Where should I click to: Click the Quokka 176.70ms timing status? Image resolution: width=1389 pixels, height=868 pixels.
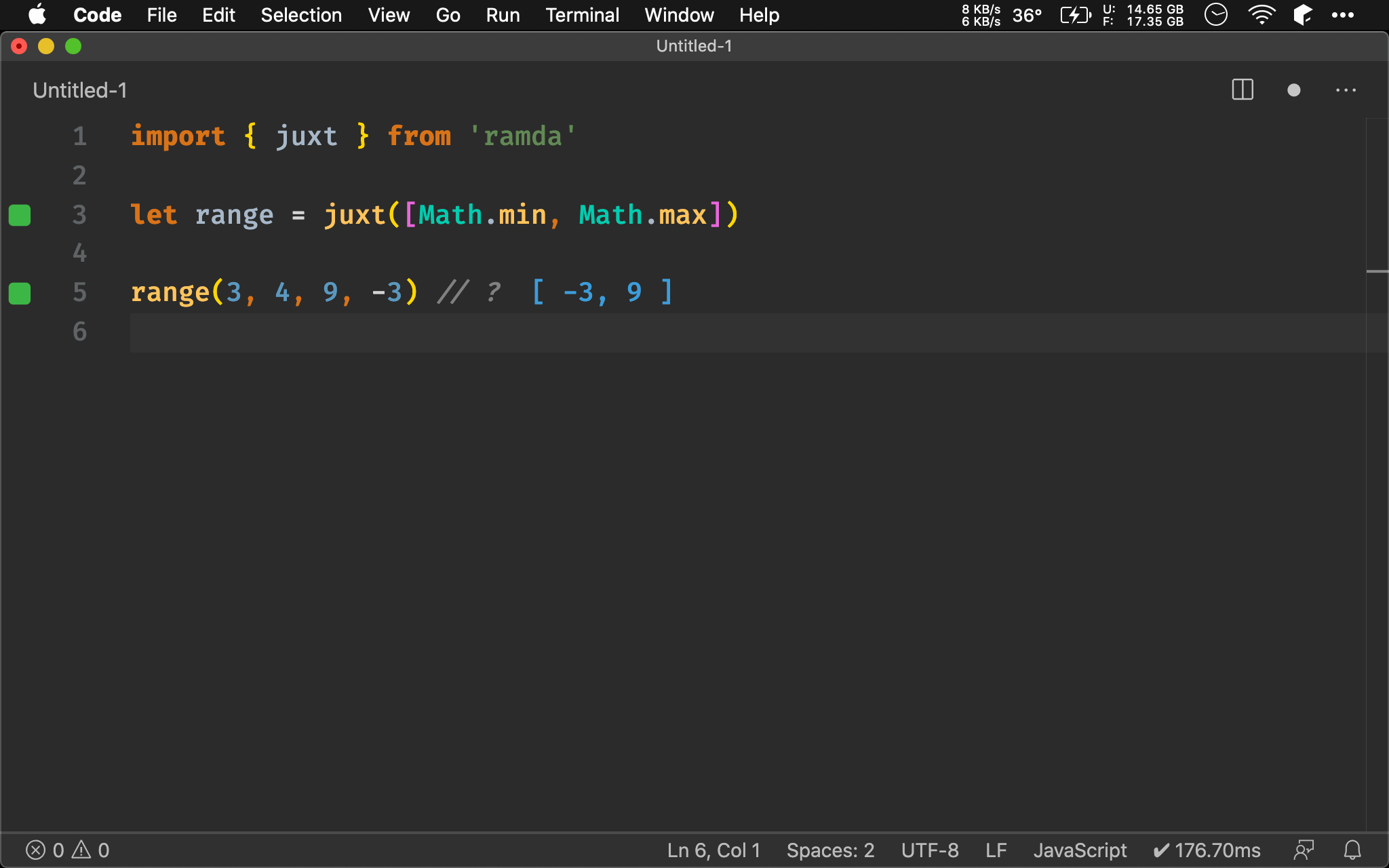tap(1207, 850)
